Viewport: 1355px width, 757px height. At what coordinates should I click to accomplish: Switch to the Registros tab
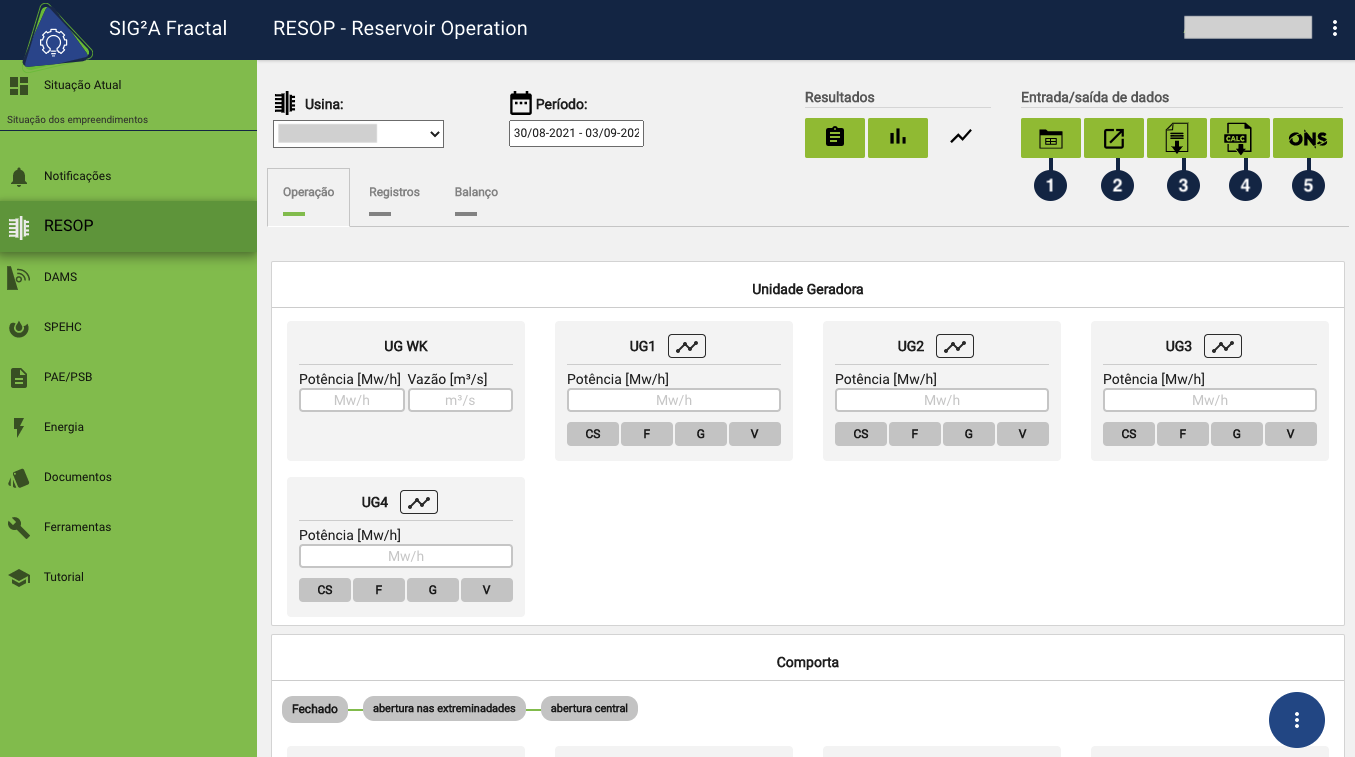click(394, 193)
